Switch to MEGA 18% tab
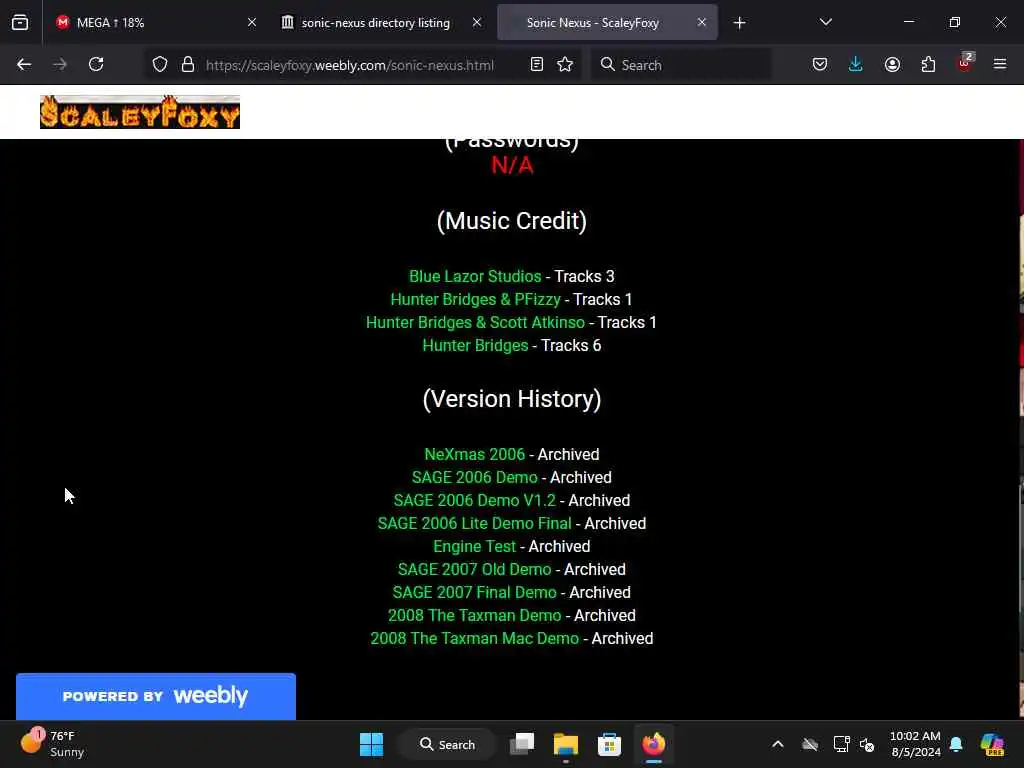The image size is (1024, 768). click(157, 22)
